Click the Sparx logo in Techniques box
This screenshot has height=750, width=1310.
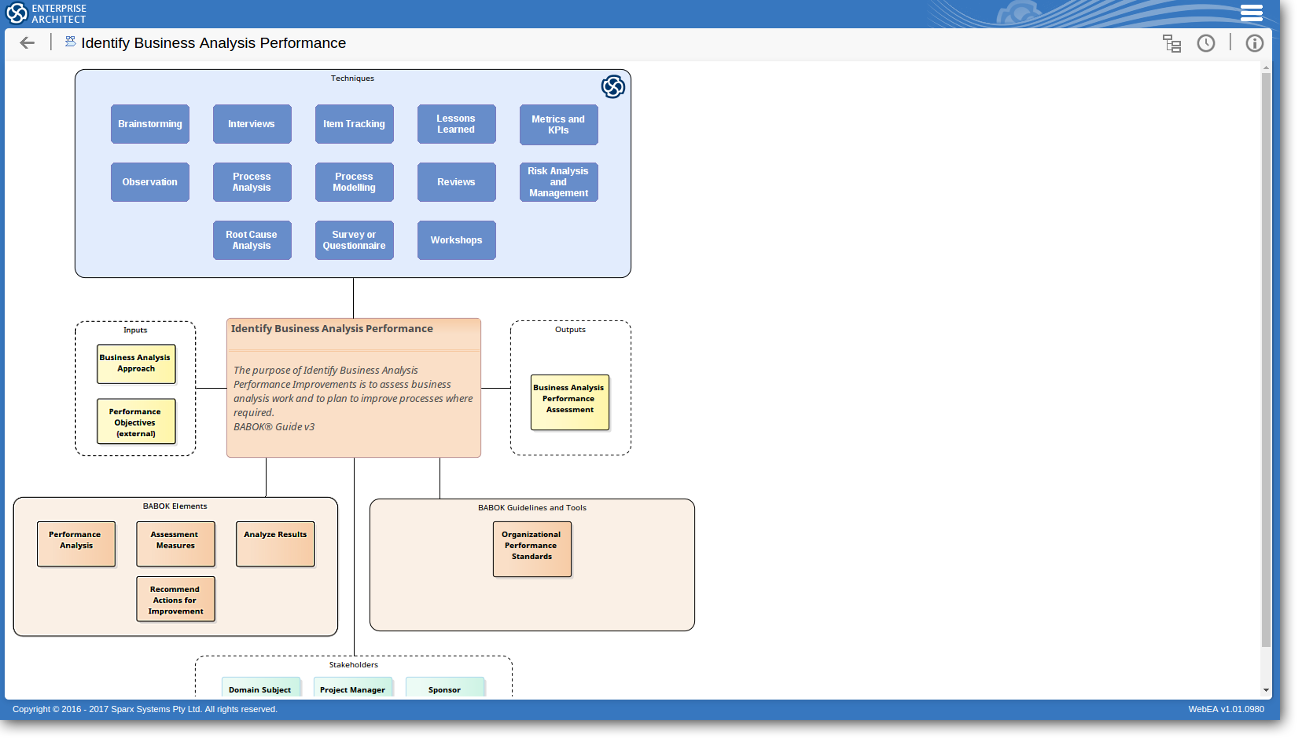coord(613,87)
